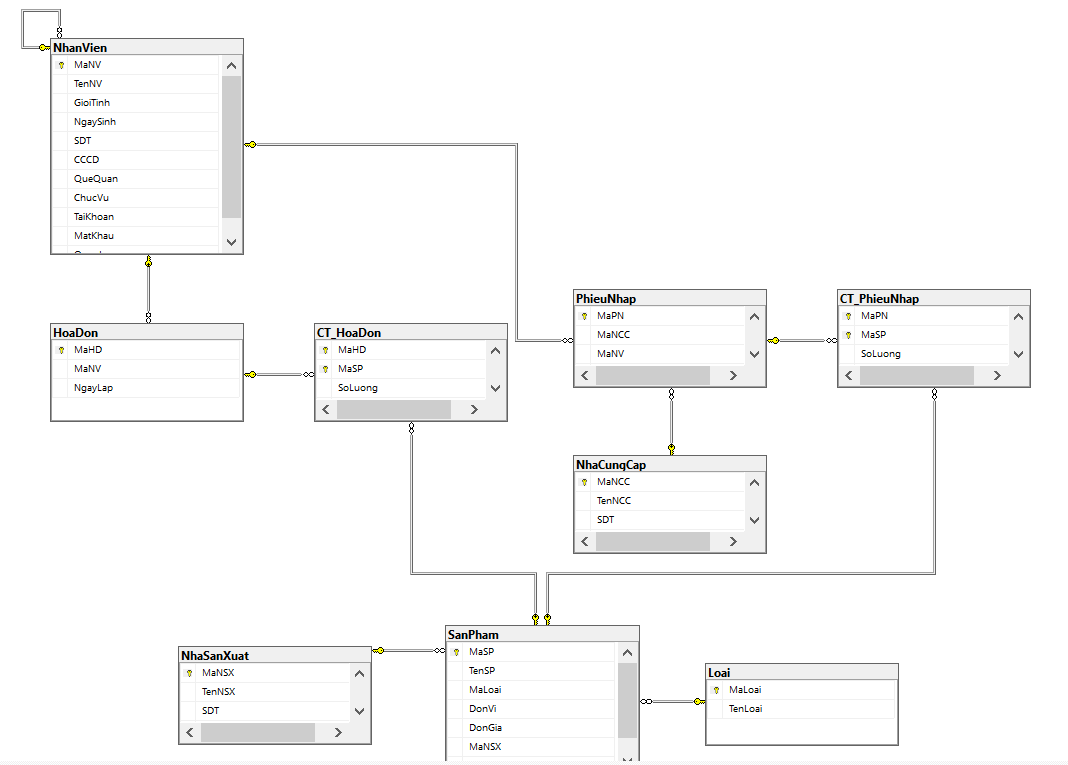This screenshot has height=765, width=1068.
Task: Click the left arrow of CT_HoaDon's horizontal scrollbar
Action: pos(326,409)
